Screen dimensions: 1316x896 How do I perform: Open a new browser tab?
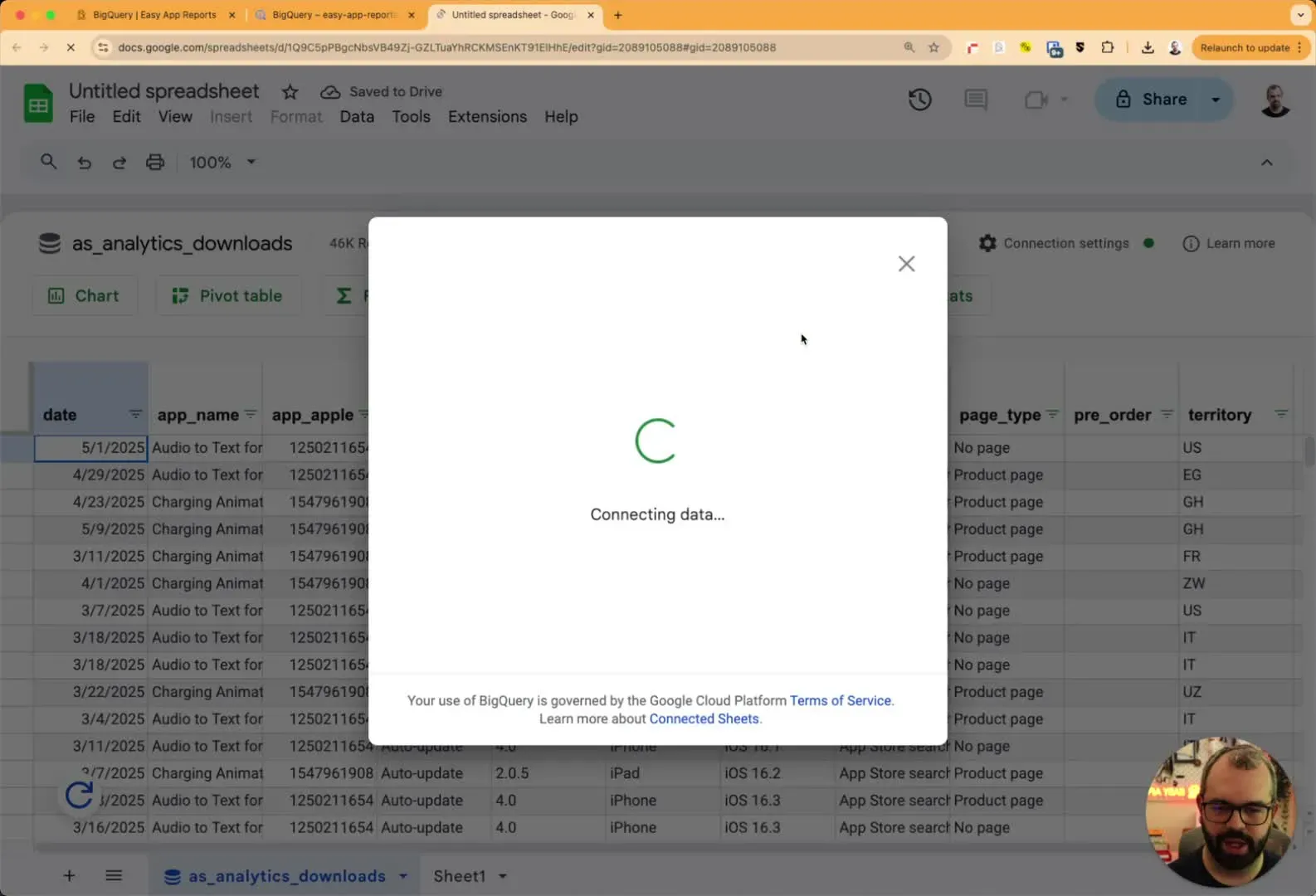tap(617, 15)
